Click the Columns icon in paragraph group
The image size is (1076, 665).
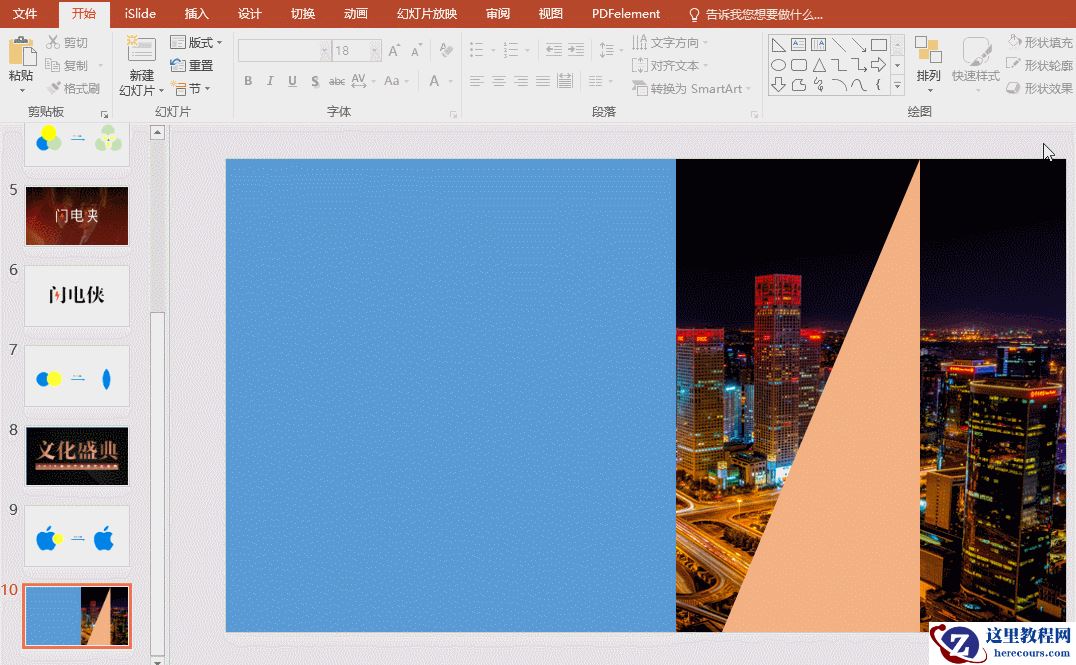coord(596,81)
